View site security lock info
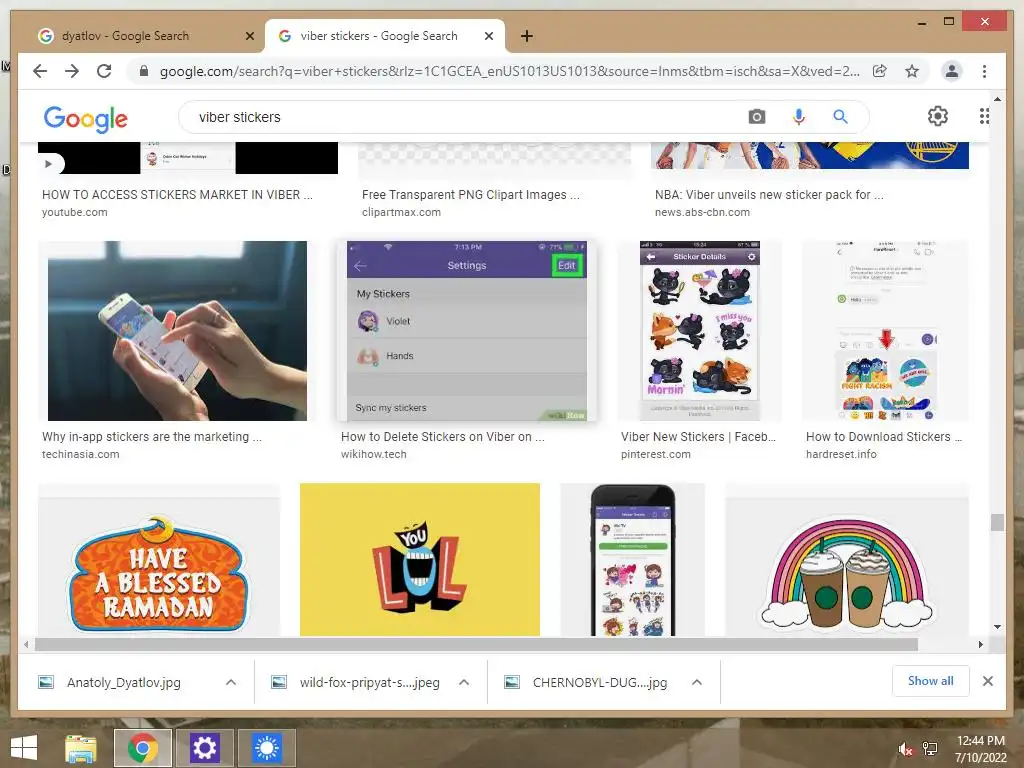1024x768 pixels. coord(144,71)
